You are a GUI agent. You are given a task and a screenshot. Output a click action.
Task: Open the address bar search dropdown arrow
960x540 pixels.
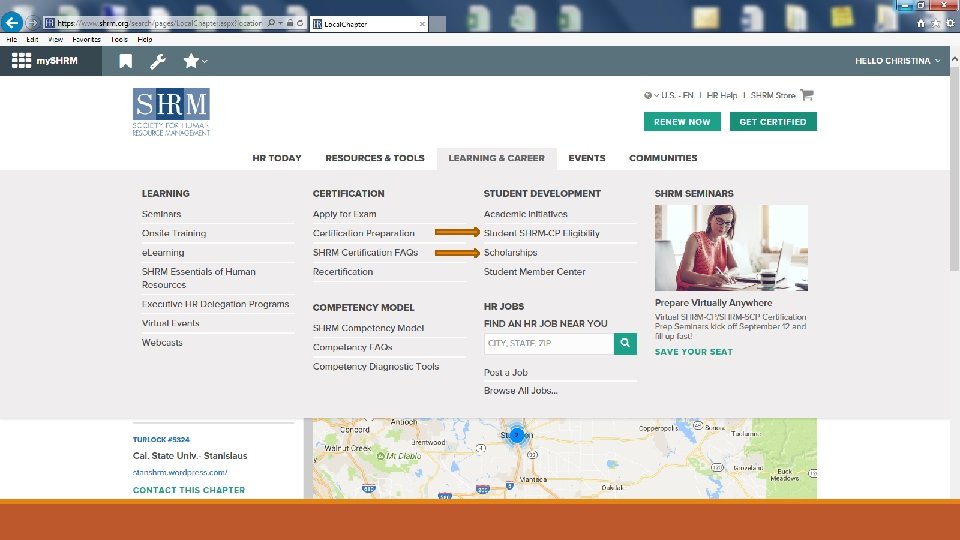pos(280,23)
